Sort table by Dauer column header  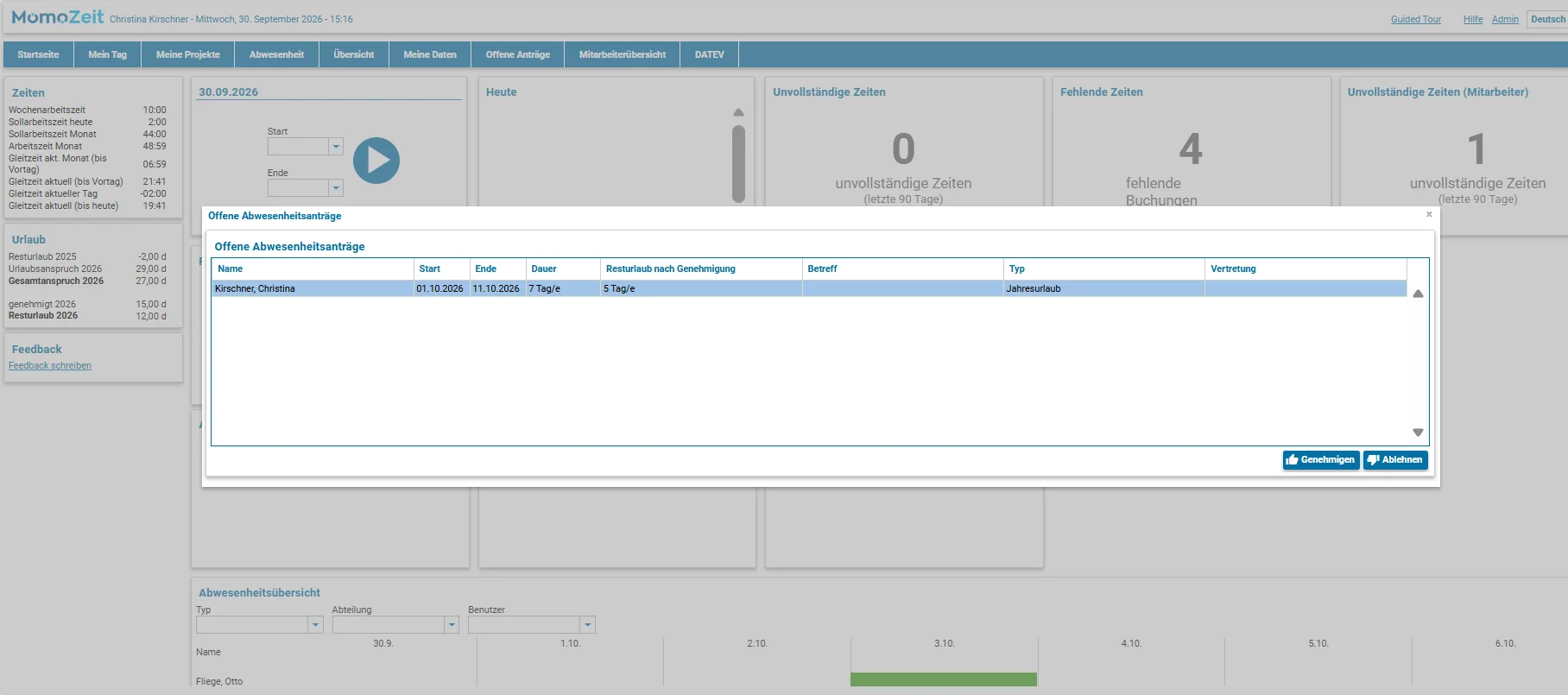[563, 269]
